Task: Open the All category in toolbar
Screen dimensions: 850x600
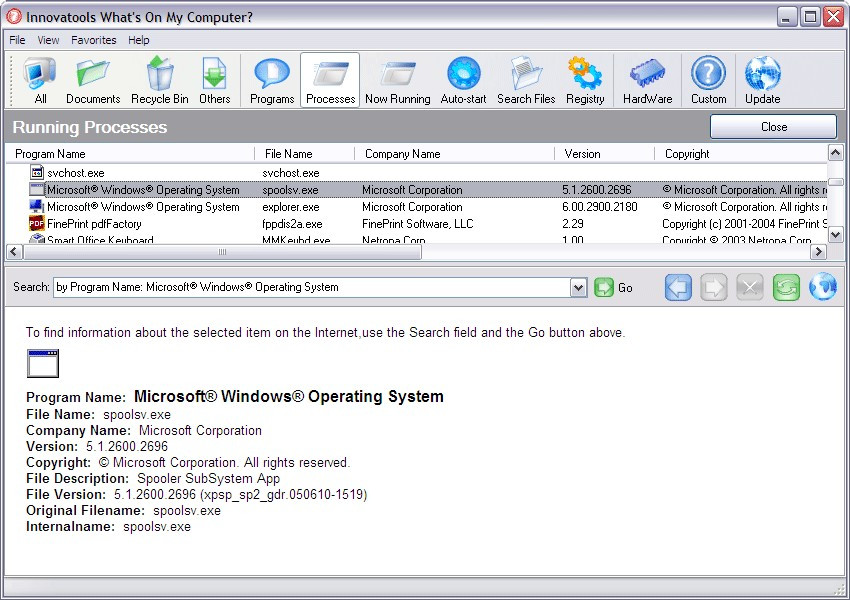Action: (40, 80)
